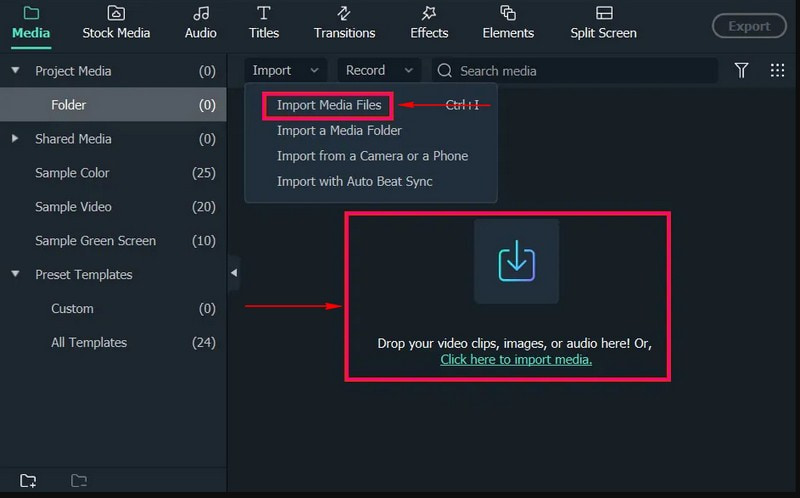Click the delete folder icon

[x=79, y=481]
